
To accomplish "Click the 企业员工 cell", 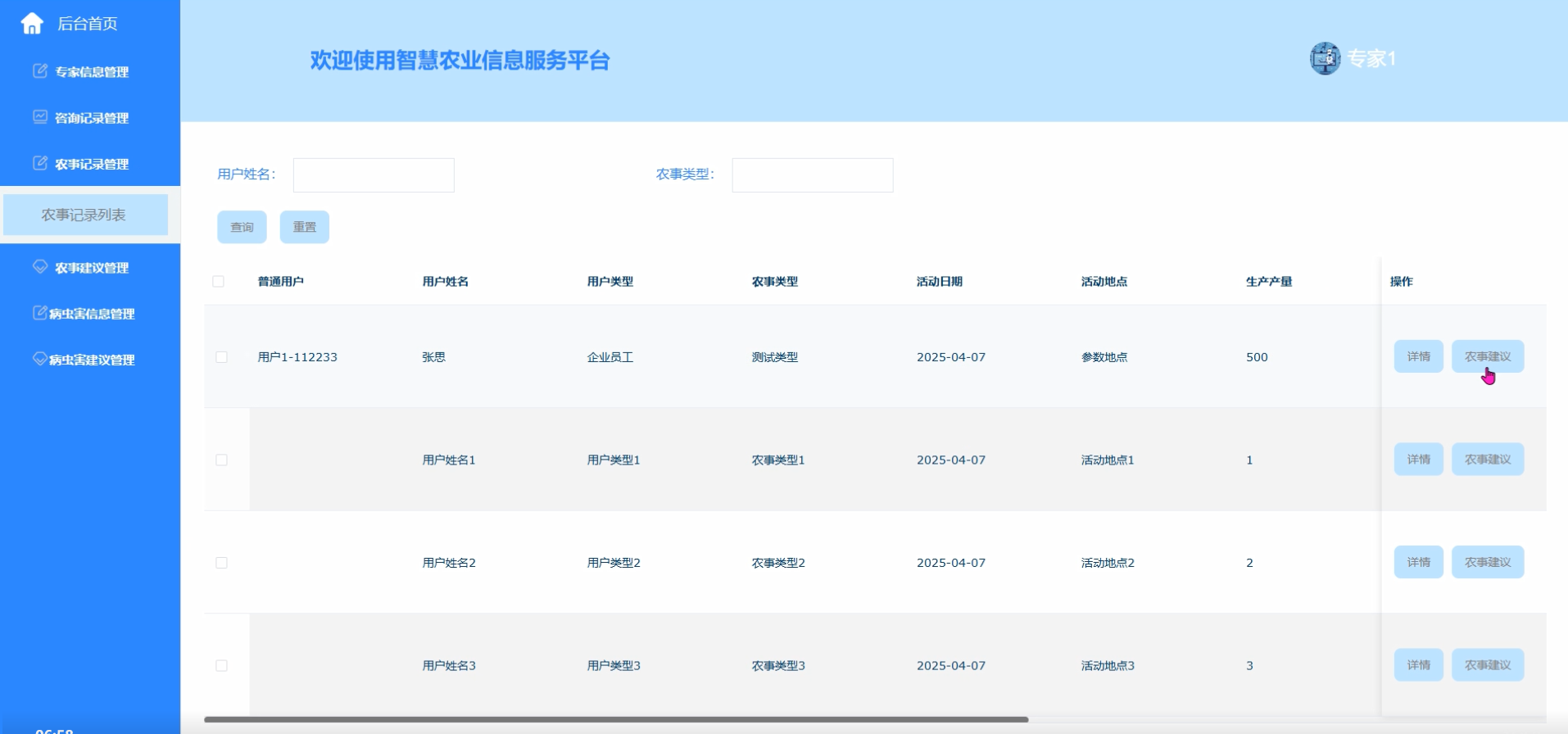I will (610, 357).
